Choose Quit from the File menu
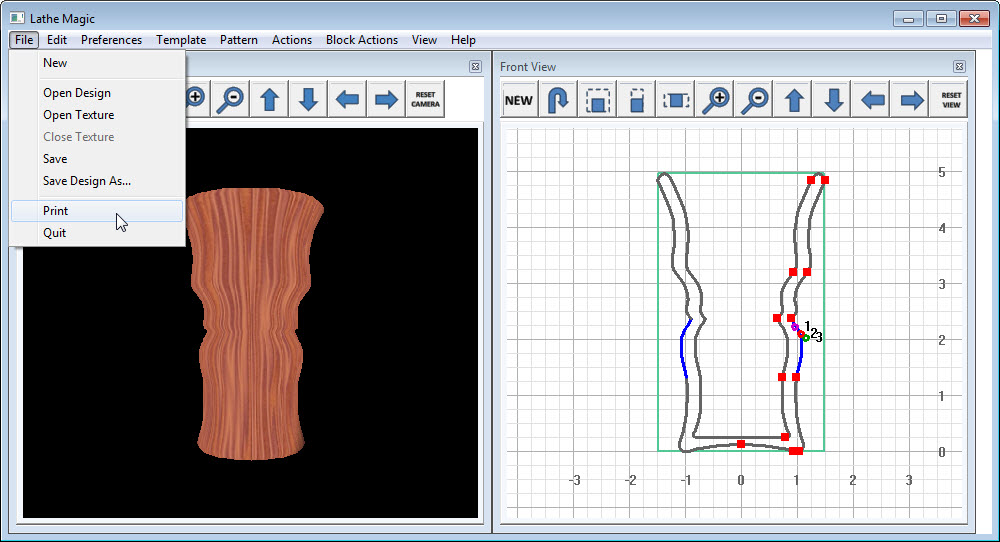The height and width of the screenshot is (542, 1000). pyautogui.click(x=55, y=233)
